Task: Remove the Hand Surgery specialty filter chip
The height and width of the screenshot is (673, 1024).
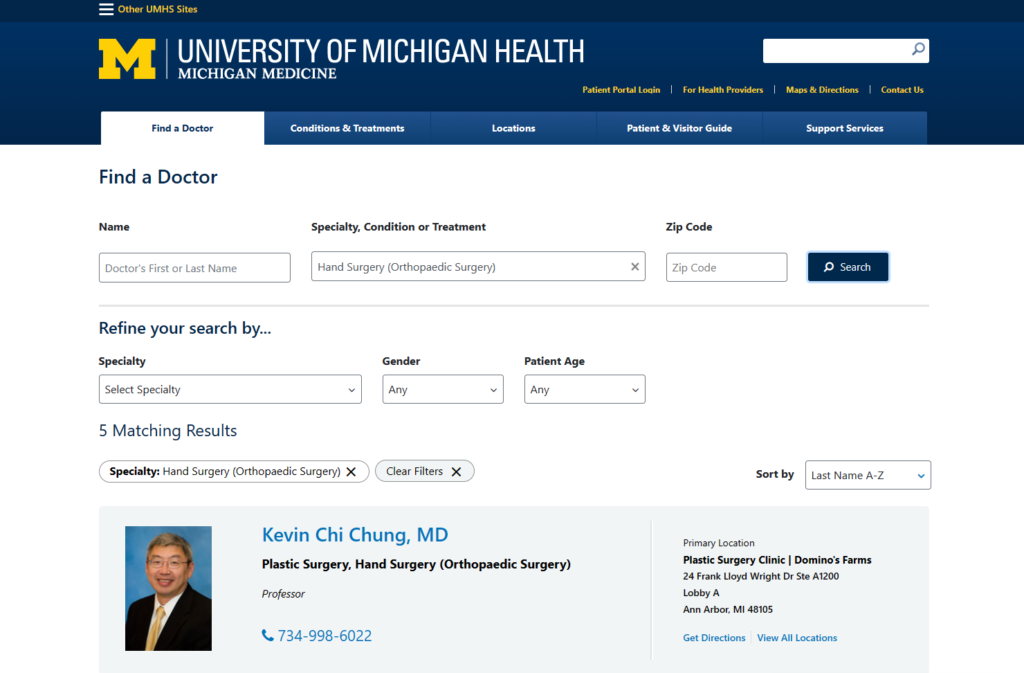Action: pos(351,471)
